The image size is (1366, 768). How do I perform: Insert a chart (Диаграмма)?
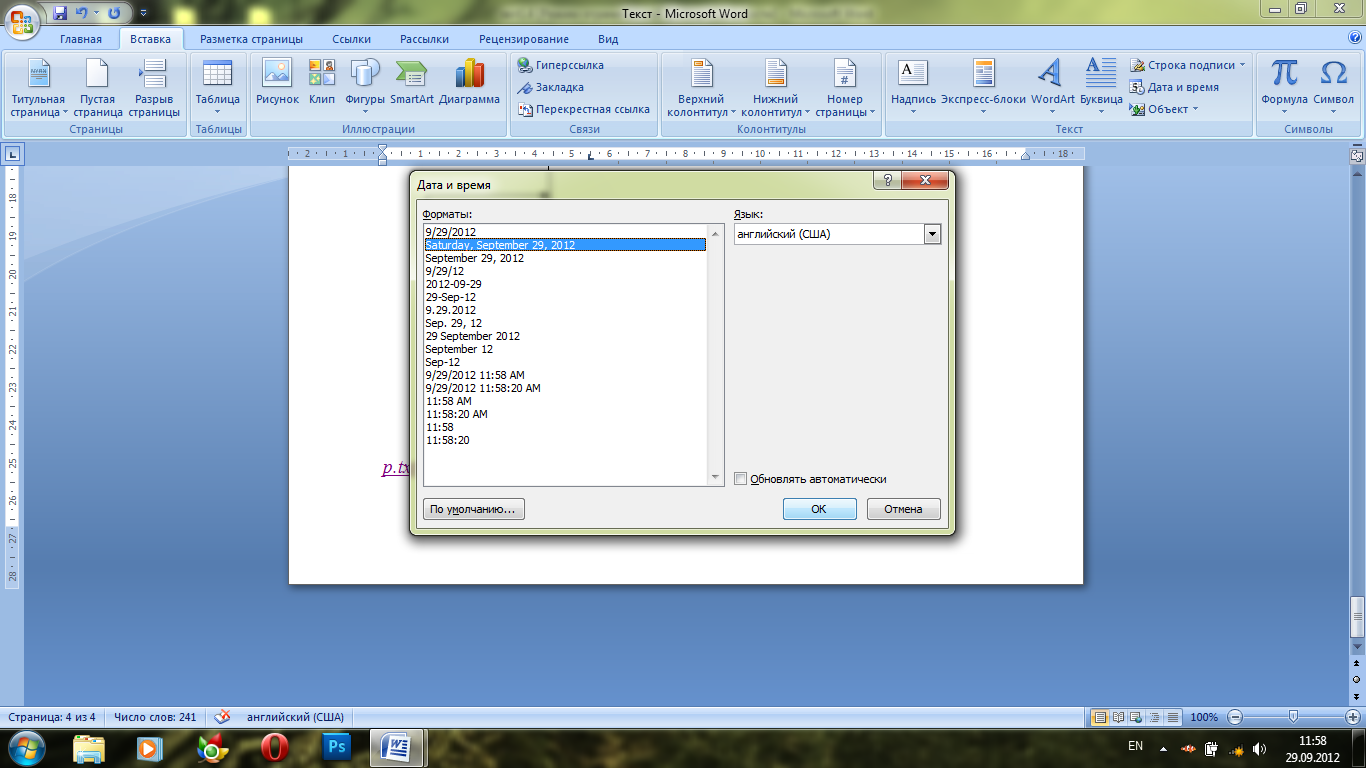(x=469, y=82)
